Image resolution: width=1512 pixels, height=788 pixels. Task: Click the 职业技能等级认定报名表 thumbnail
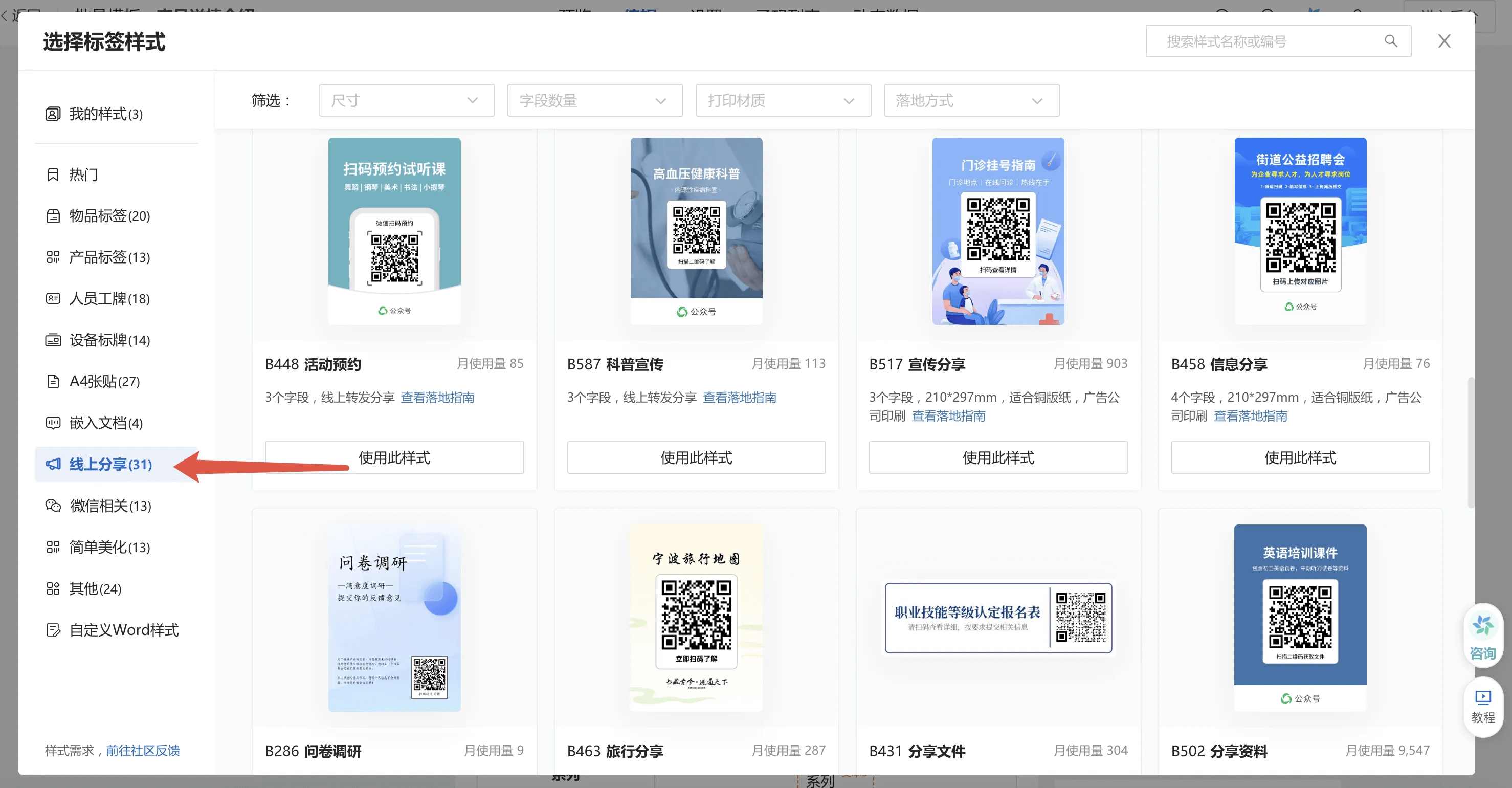[998, 618]
